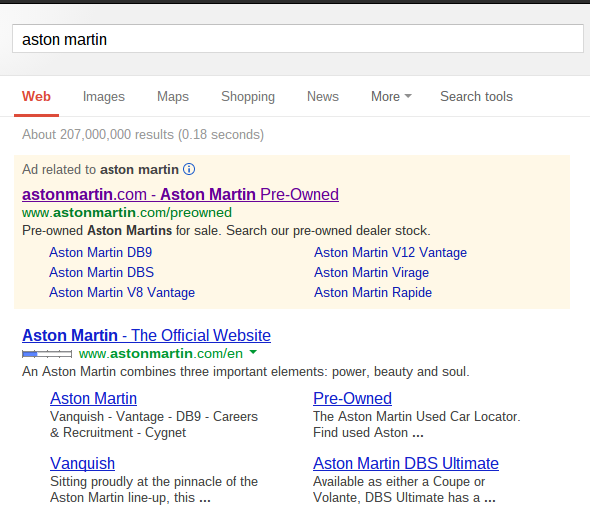Open the Aston Martin Pre-Owned ad link
This screenshot has width=590, height=509.
[180, 194]
